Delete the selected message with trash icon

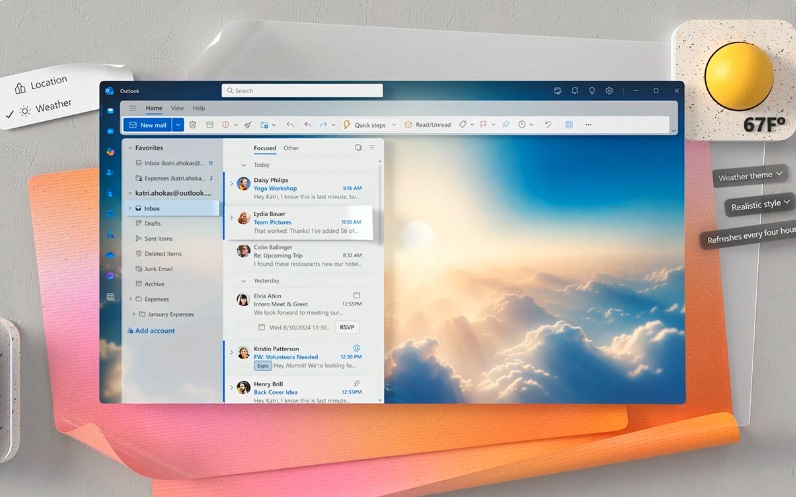pos(192,125)
